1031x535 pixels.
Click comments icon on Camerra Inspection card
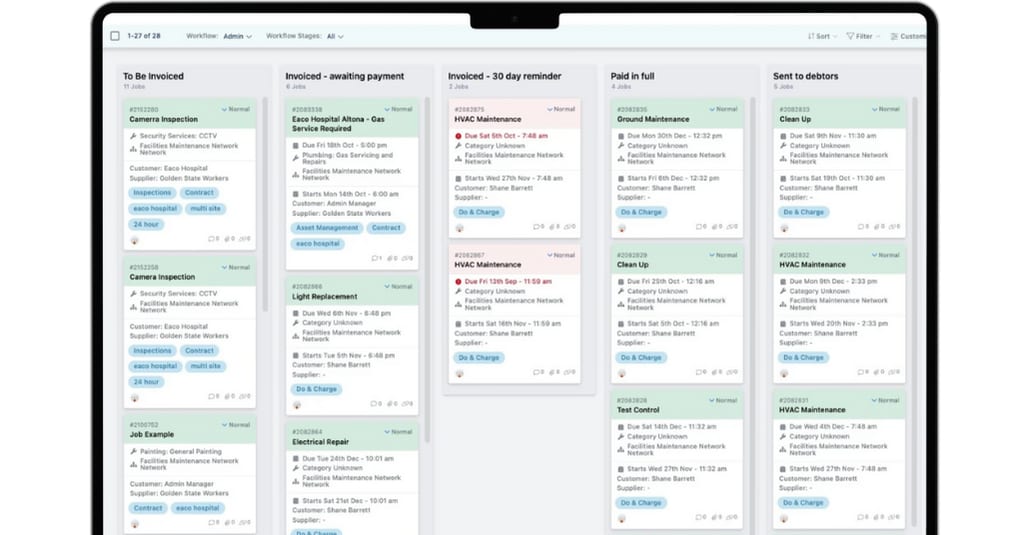[x=213, y=239]
